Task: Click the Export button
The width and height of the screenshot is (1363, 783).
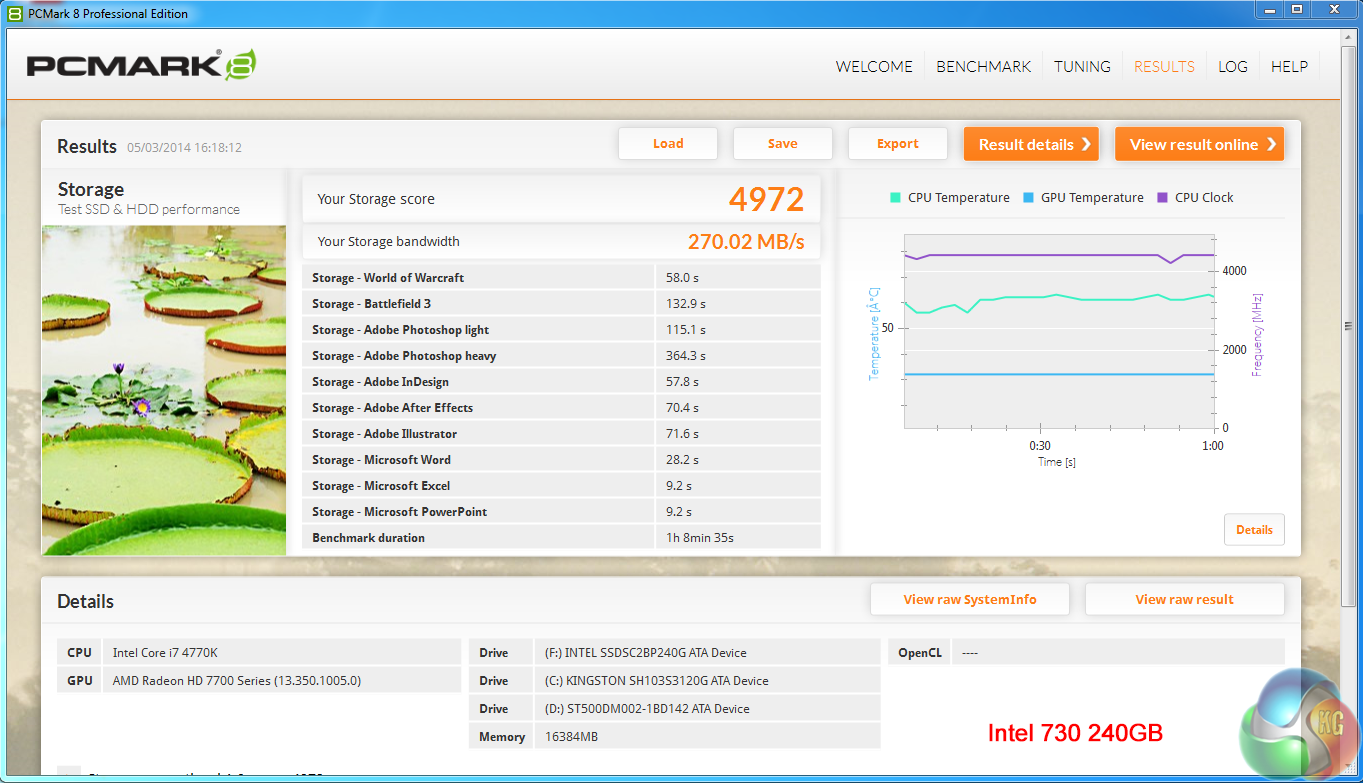Action: 897,144
